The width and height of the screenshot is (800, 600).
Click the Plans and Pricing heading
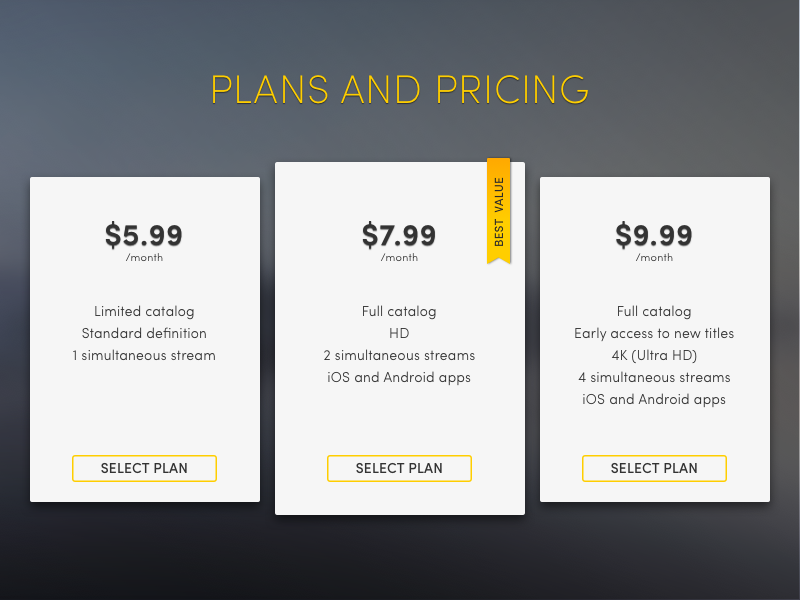pyautogui.click(x=400, y=89)
